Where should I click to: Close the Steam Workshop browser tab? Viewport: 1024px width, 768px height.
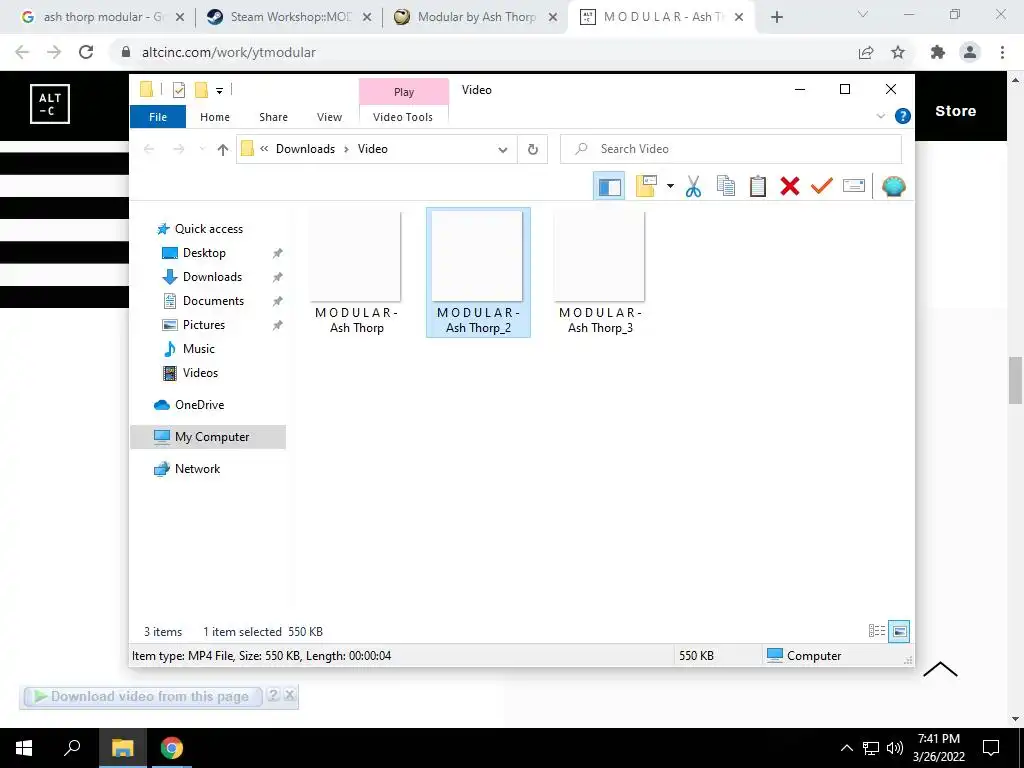tap(367, 18)
